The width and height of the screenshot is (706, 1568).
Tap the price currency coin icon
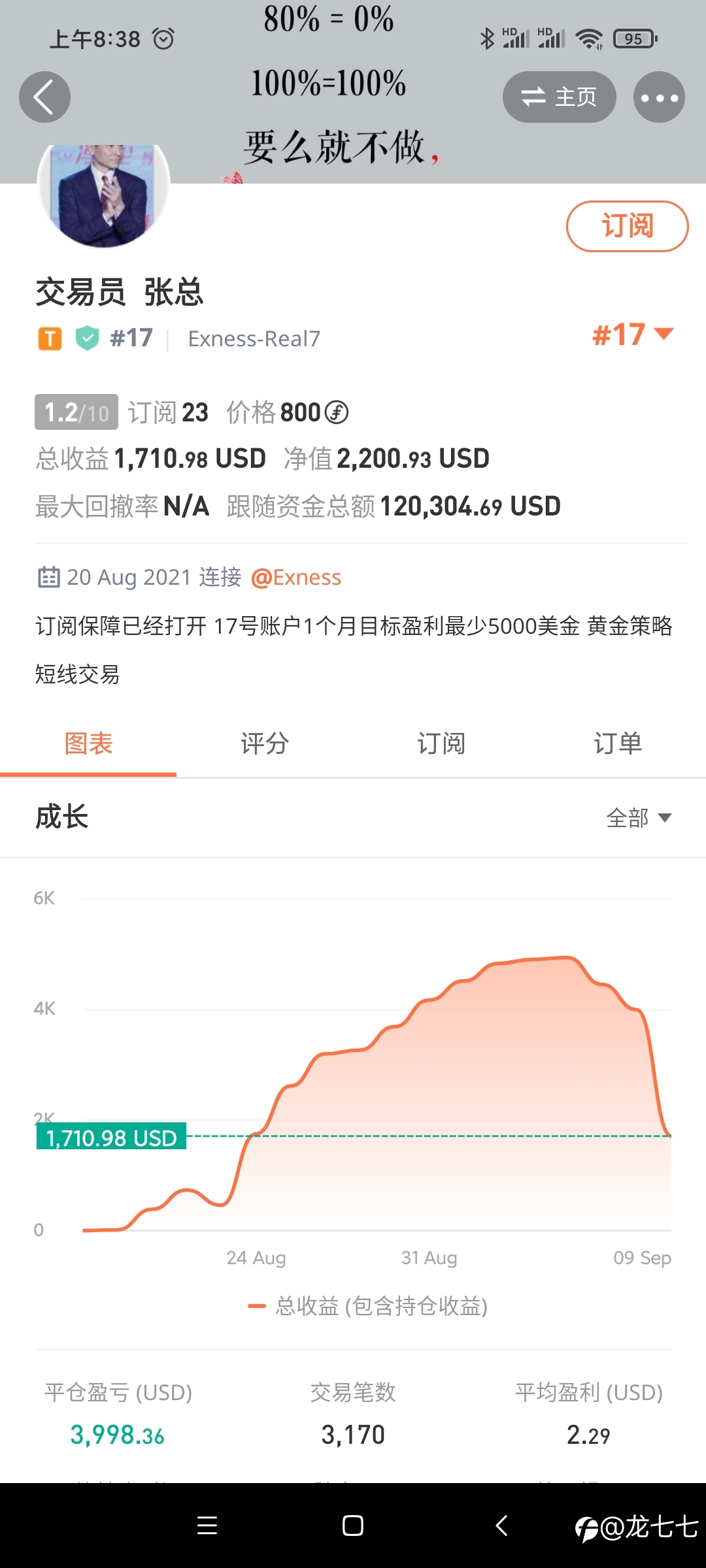(x=337, y=412)
